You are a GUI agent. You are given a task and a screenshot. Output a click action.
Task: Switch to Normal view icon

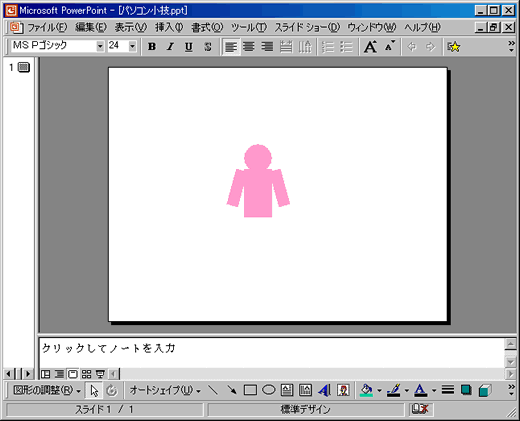(45, 374)
